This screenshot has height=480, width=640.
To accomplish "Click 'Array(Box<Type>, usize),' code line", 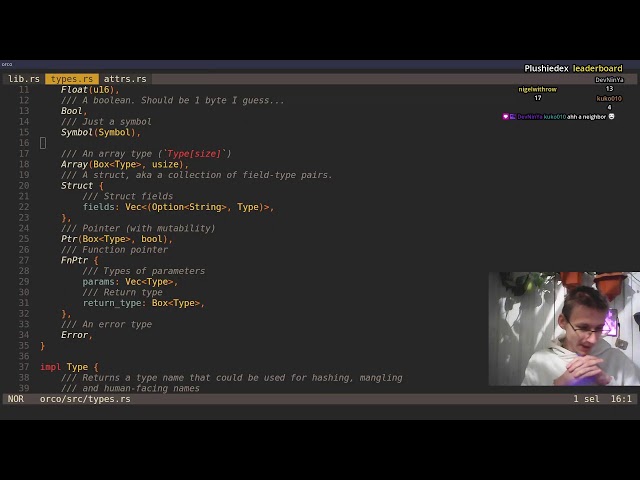I will point(124,164).
